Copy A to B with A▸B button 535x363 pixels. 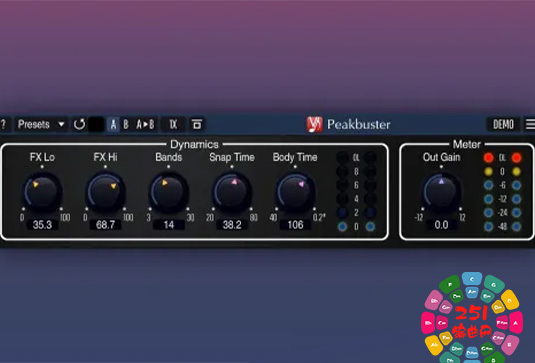click(145, 124)
